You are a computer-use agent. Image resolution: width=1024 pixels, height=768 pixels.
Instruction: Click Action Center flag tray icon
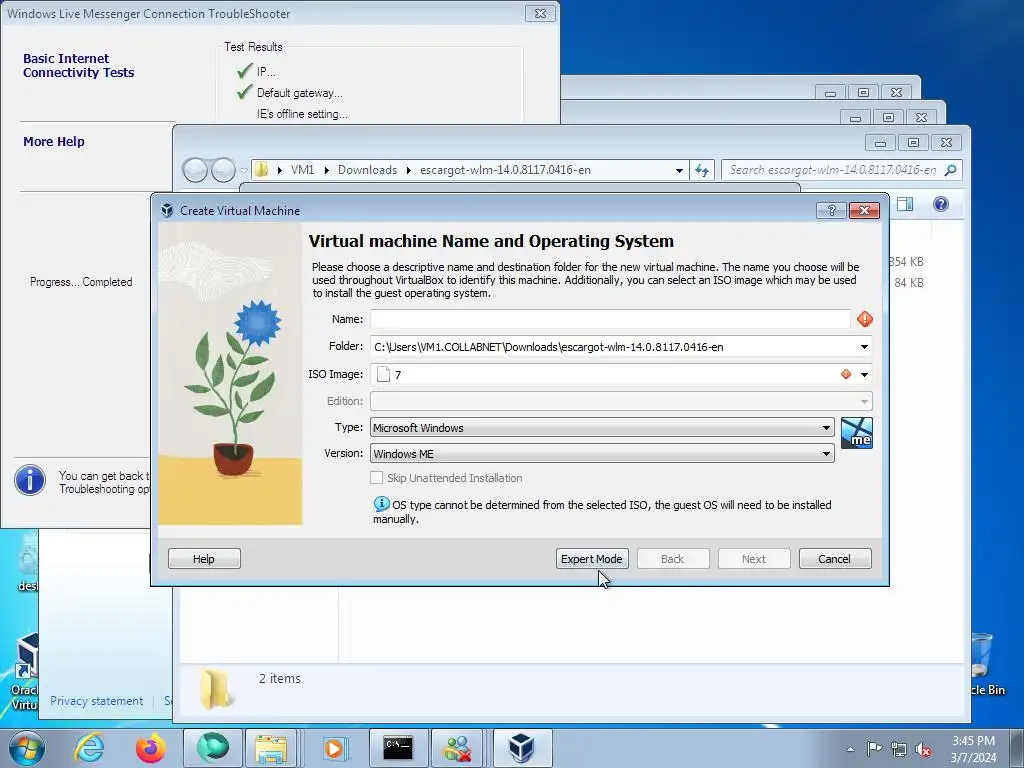pos(874,749)
